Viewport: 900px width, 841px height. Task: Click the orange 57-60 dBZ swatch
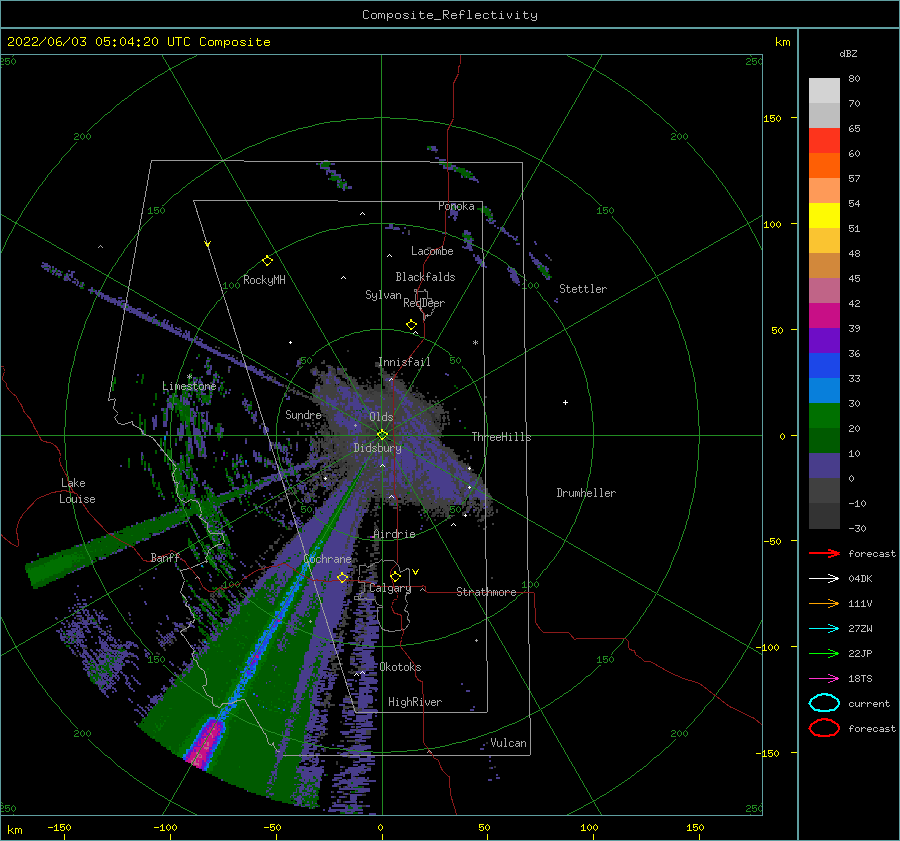(824, 166)
